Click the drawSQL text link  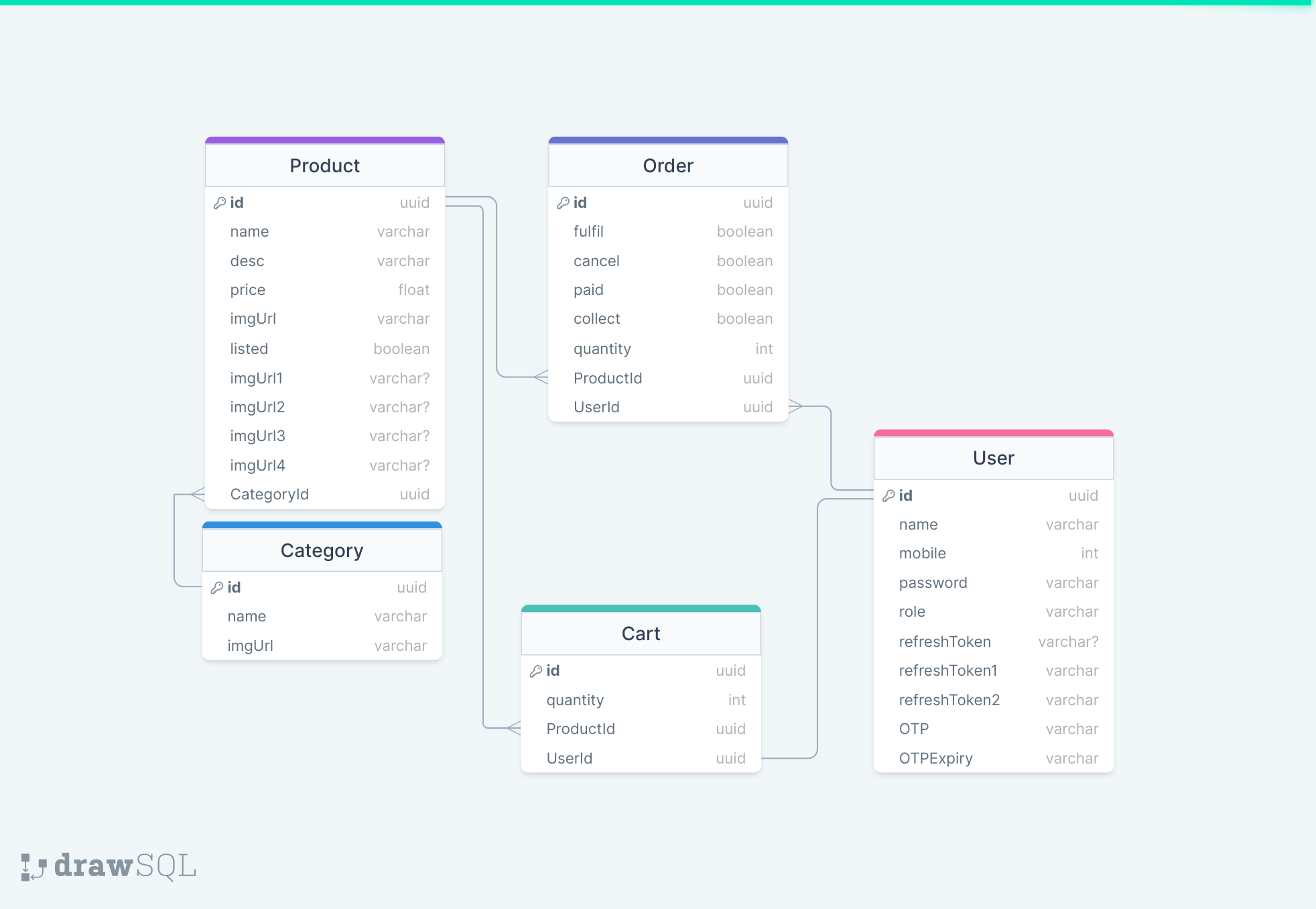(124, 867)
